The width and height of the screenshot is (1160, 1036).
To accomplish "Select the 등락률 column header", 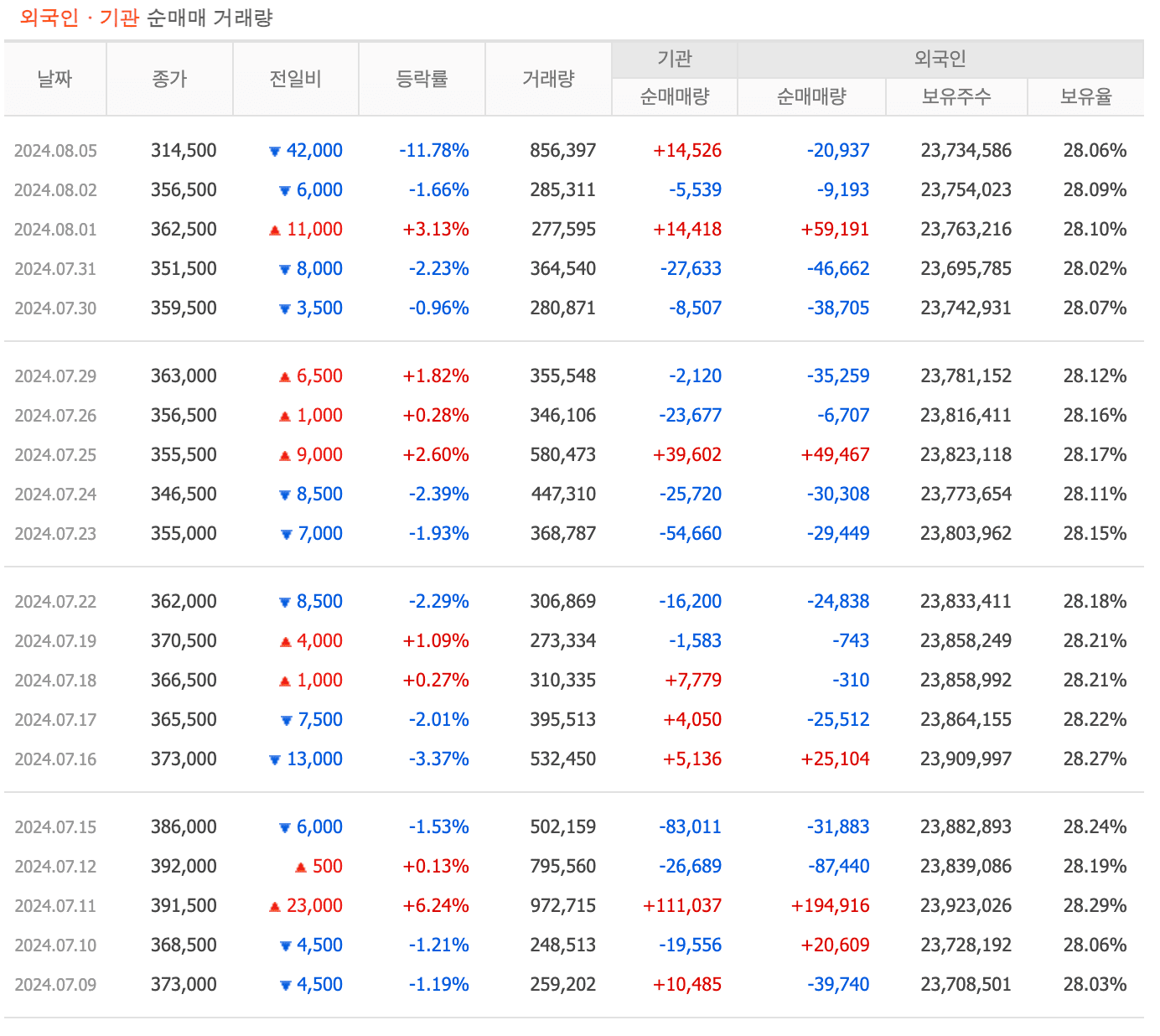I will point(422,78).
